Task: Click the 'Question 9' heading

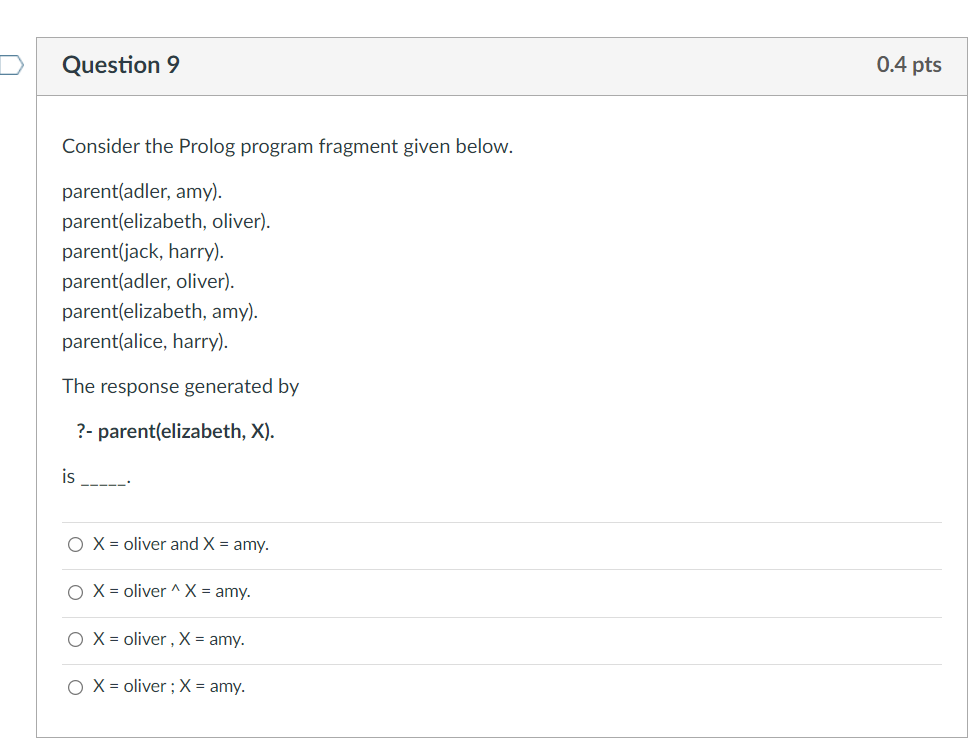Action: coord(121,65)
